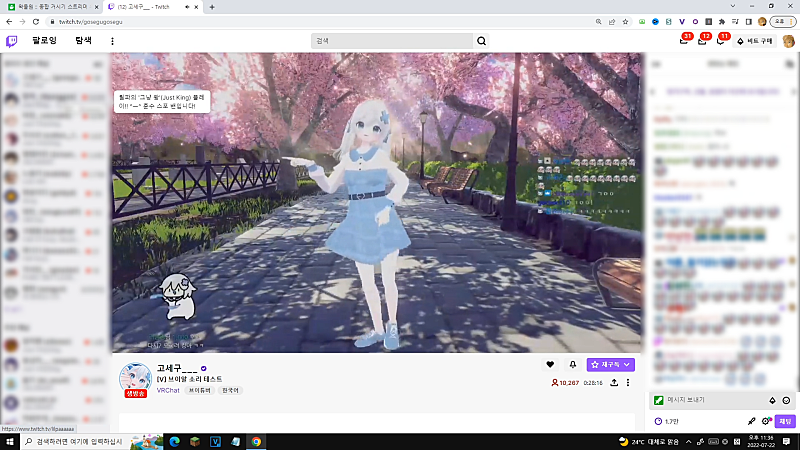
Task: Open whispers icon with badge 11
Action: 720,41
